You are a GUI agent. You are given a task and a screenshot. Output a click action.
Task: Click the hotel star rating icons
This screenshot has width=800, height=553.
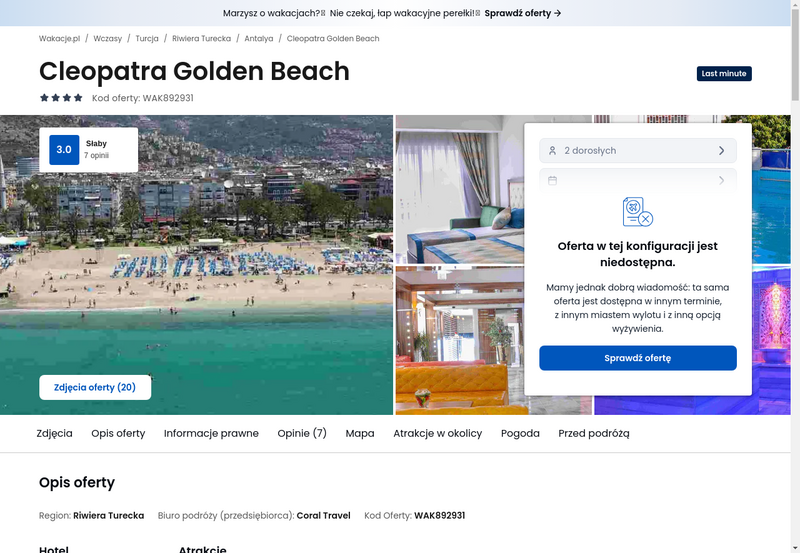point(61,98)
